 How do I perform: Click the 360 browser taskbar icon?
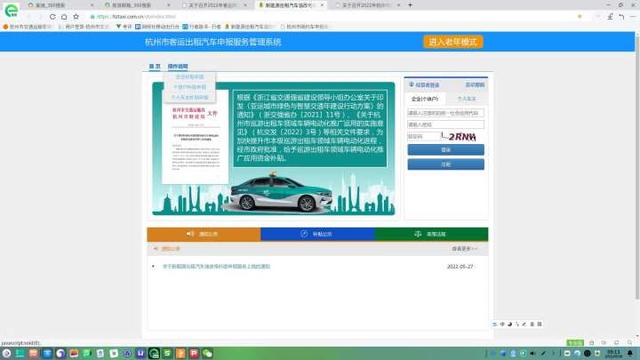pos(154,353)
